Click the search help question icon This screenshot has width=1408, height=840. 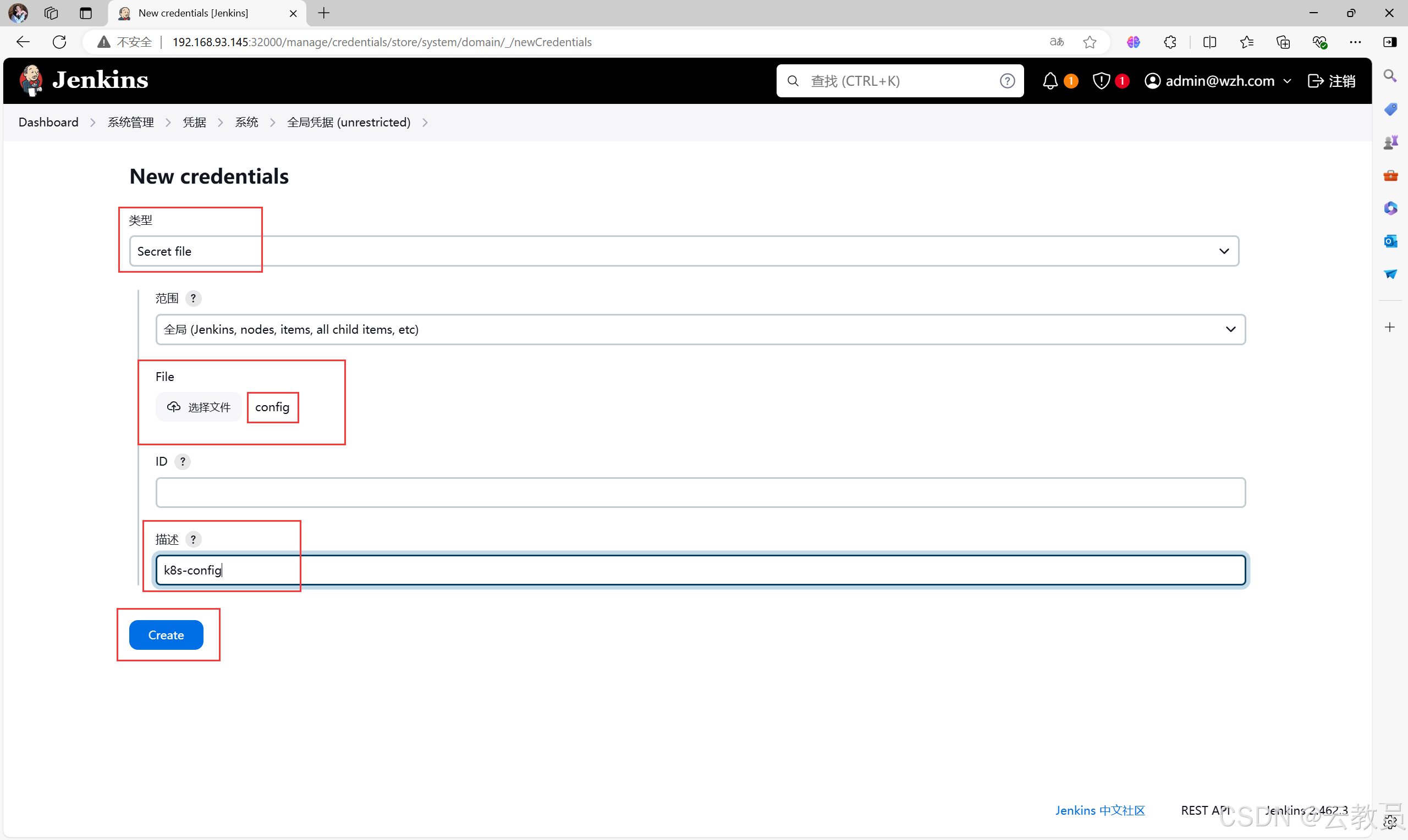pos(1007,81)
